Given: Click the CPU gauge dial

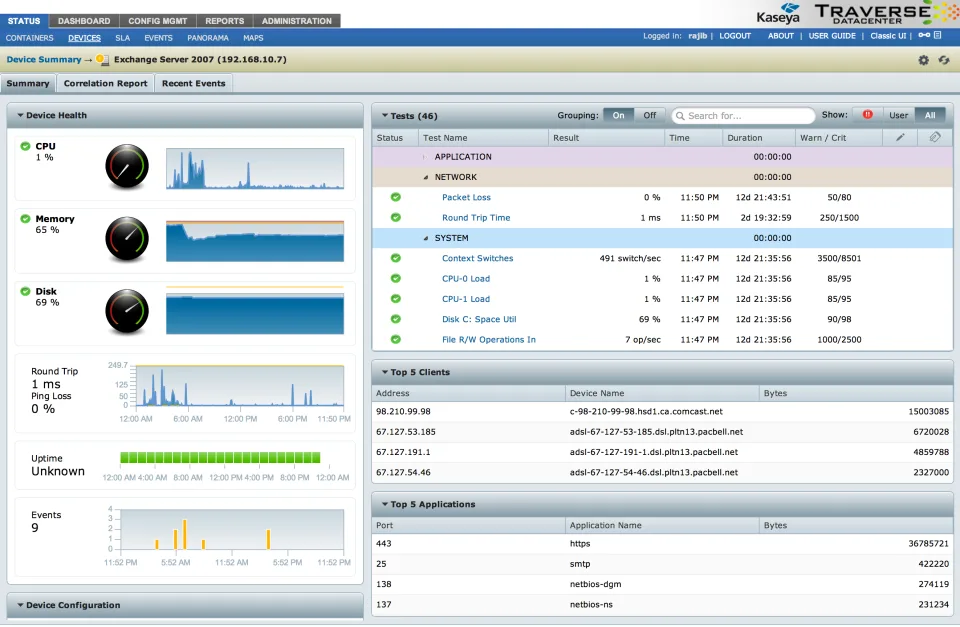Looking at the screenshot, I should (x=127, y=167).
